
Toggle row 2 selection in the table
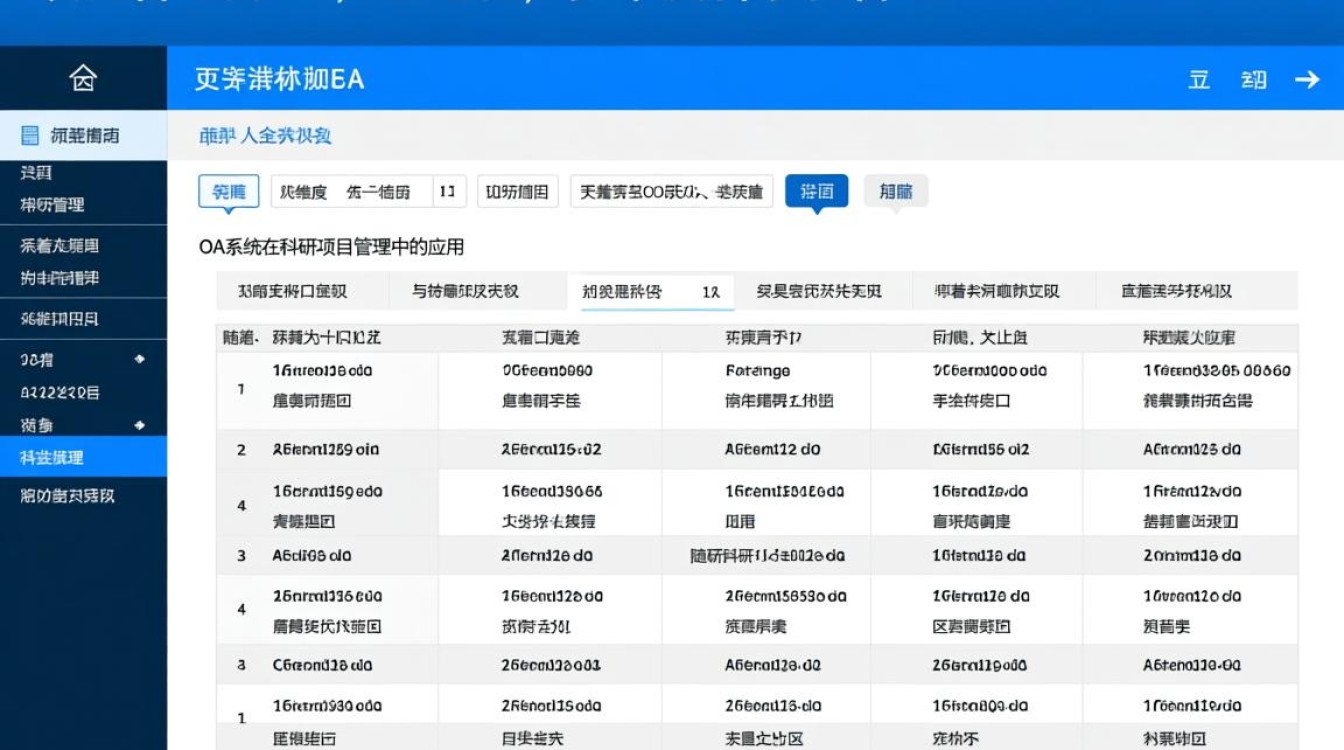tap(242, 448)
